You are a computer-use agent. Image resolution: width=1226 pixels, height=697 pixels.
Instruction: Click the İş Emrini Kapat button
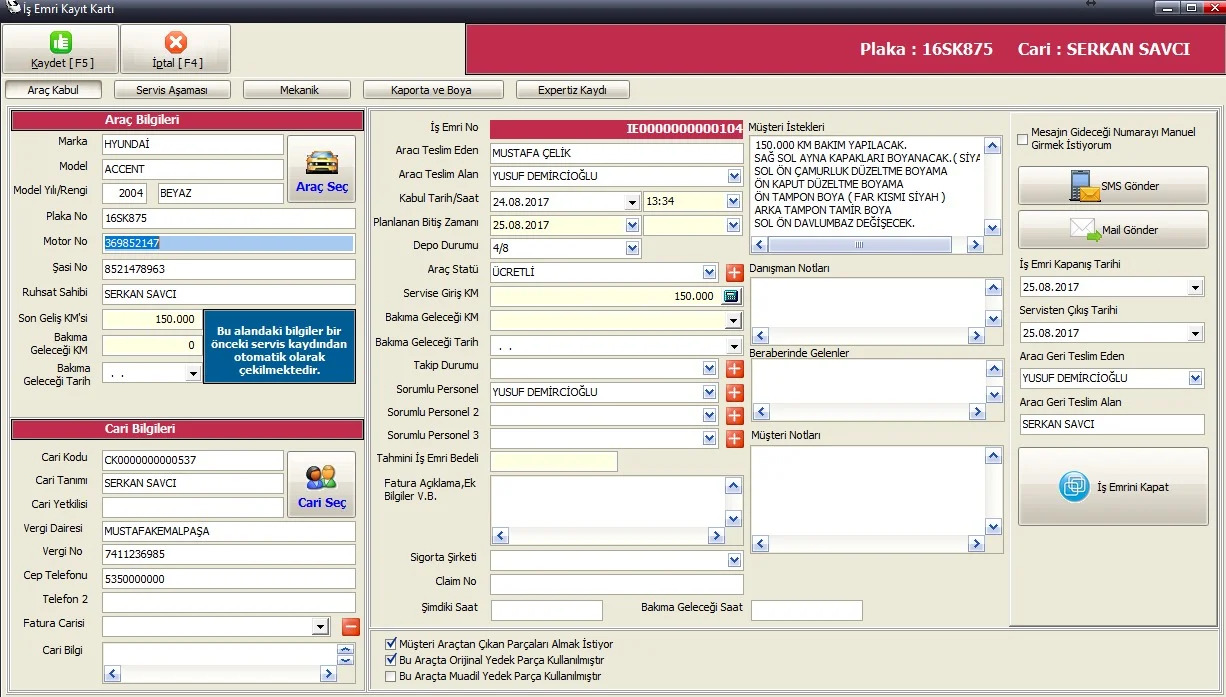pos(1113,487)
